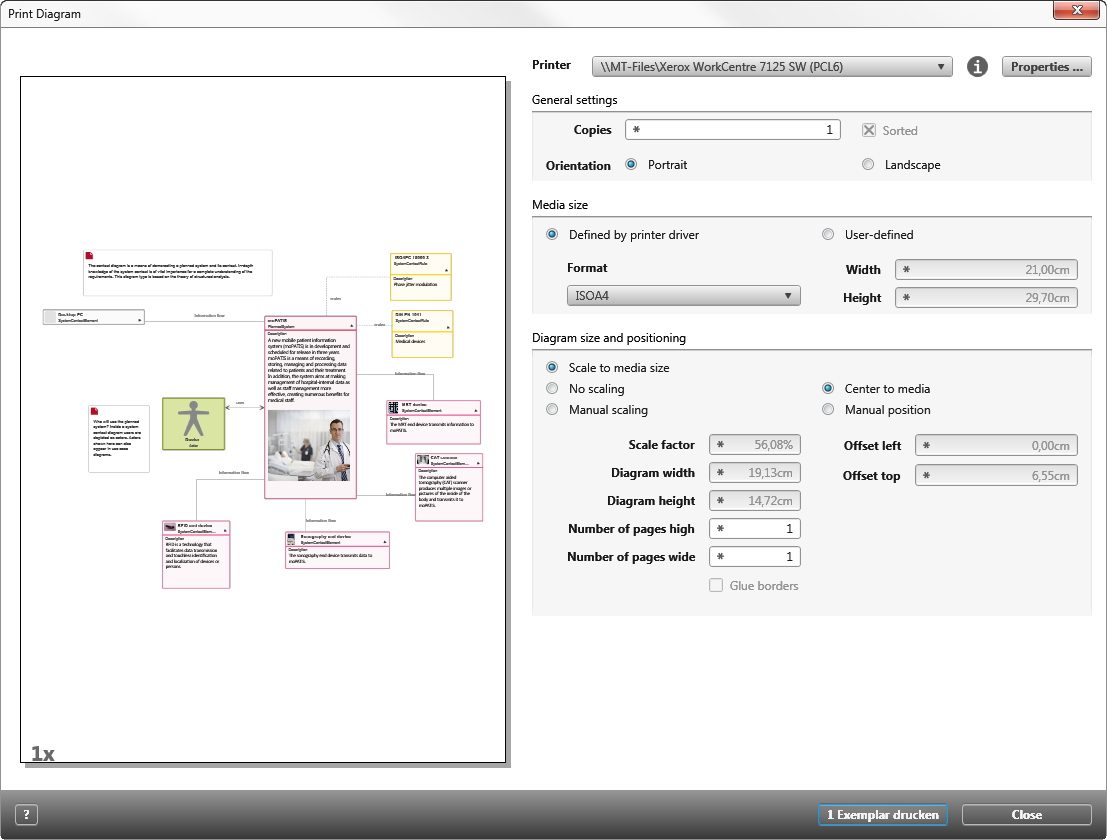Image resolution: width=1107 pixels, height=840 pixels.
Task: Click the Copies input field
Action: click(x=732, y=130)
